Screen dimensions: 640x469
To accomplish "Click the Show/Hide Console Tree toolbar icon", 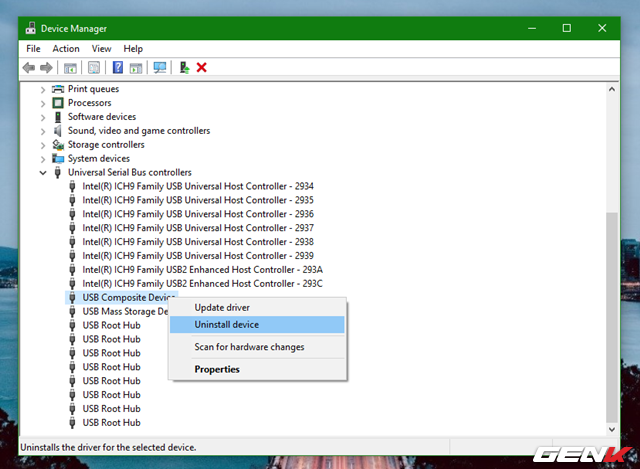I will pos(71,67).
